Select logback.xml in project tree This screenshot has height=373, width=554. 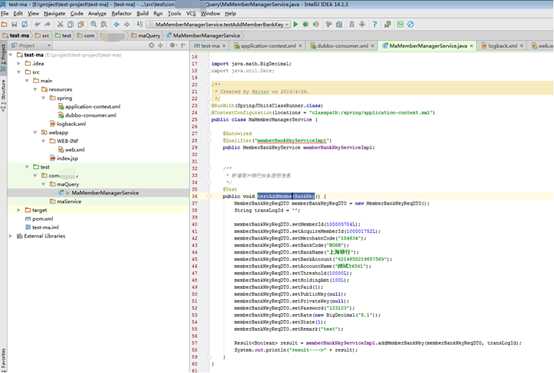pyautogui.click(x=67, y=124)
